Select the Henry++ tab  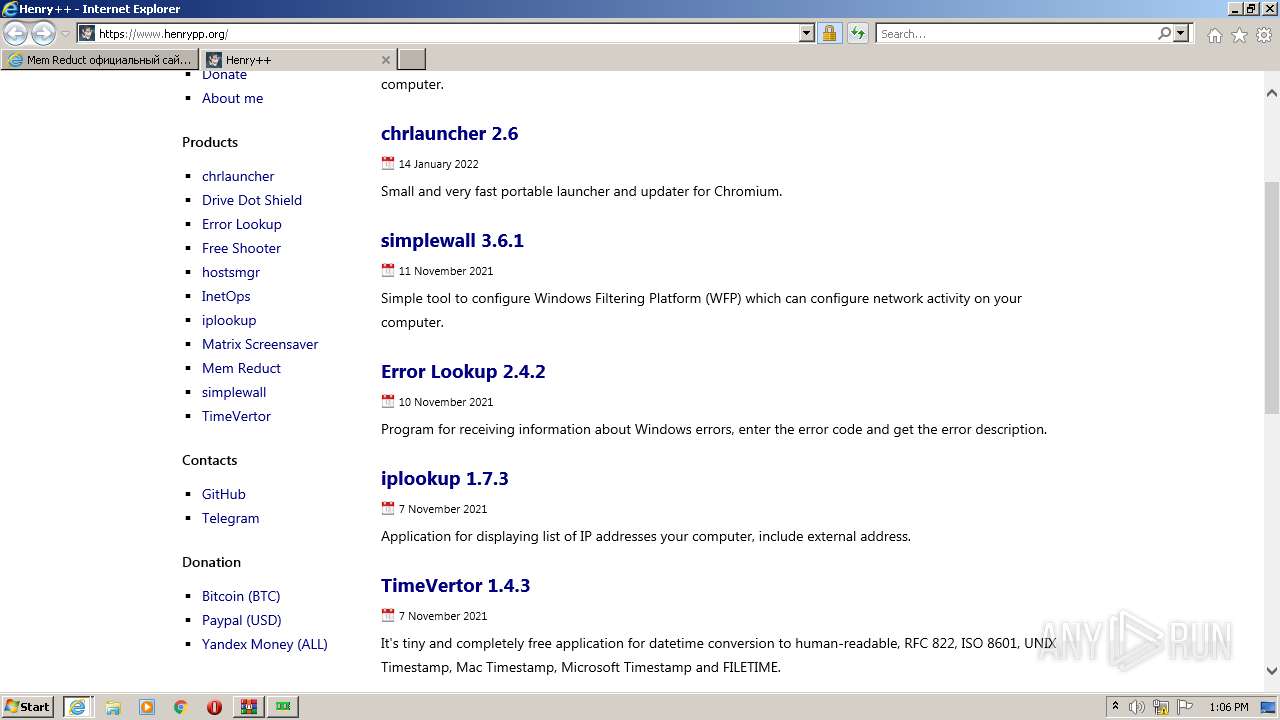[x=290, y=60]
